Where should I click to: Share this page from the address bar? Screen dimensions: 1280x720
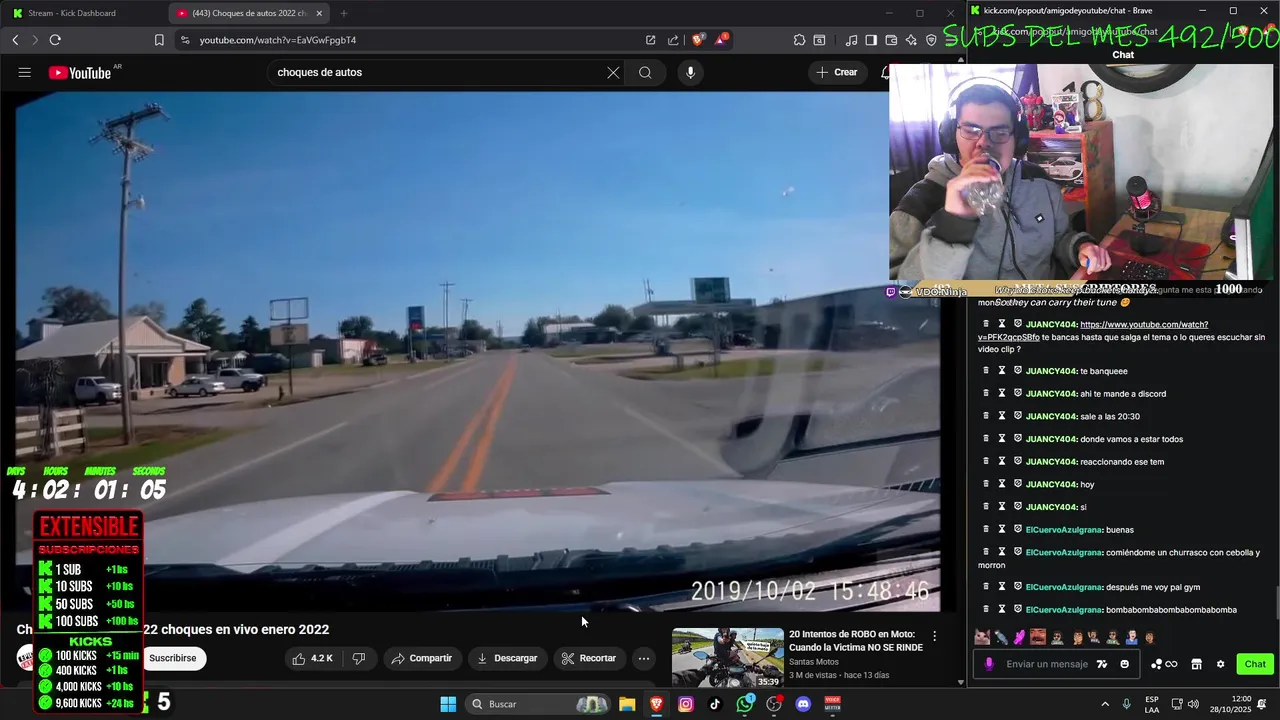(673, 40)
